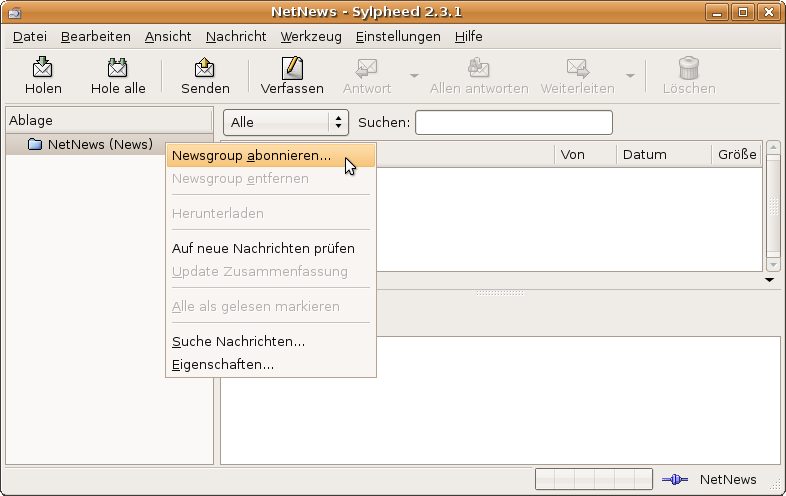The image size is (786, 496).
Task: Click the Ablage folder pane header
Action: coord(109,120)
